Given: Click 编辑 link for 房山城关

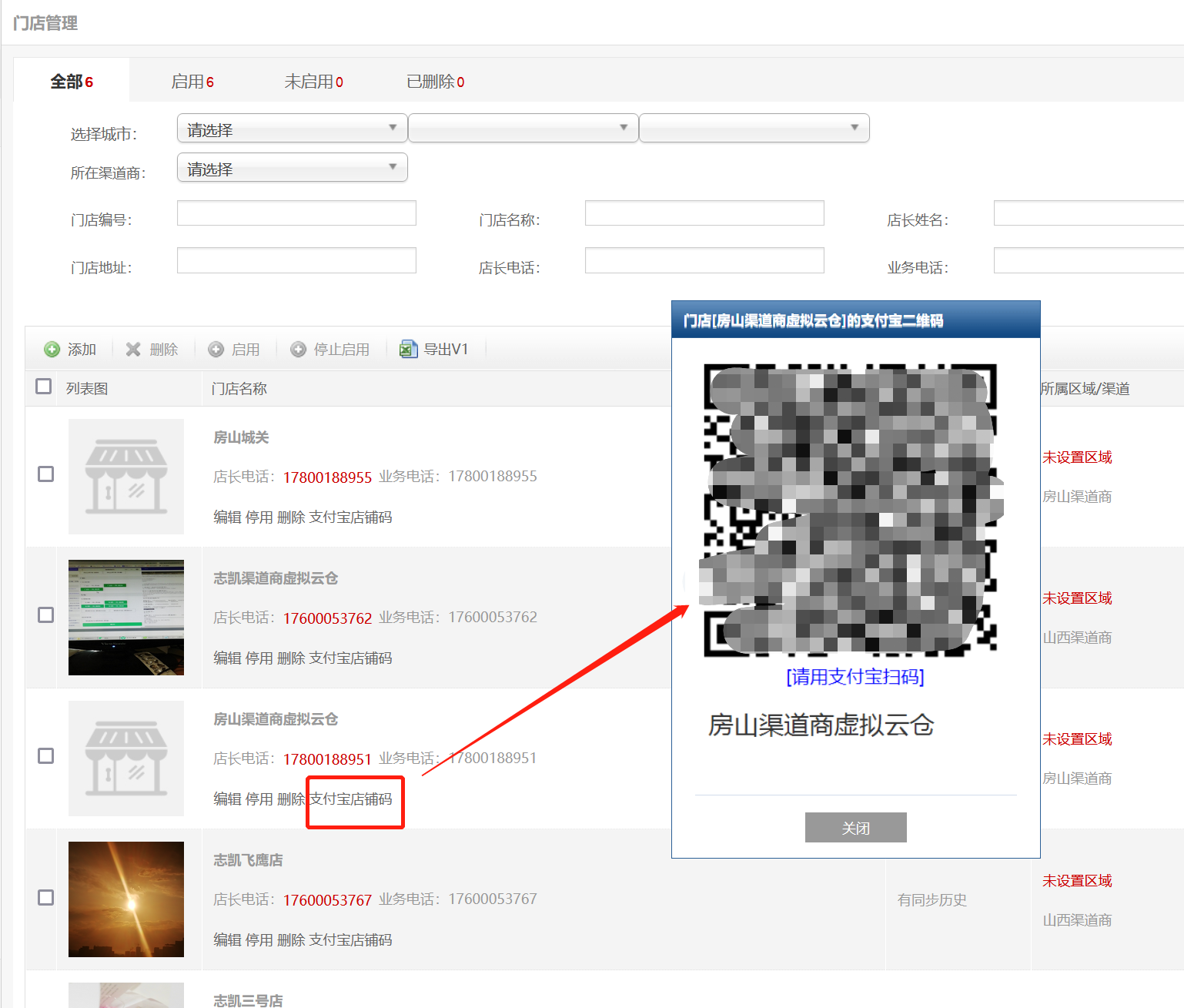Looking at the screenshot, I should (x=227, y=517).
